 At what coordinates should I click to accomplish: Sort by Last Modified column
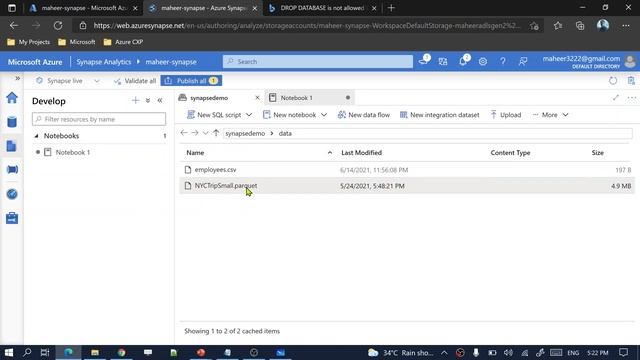[361, 153]
